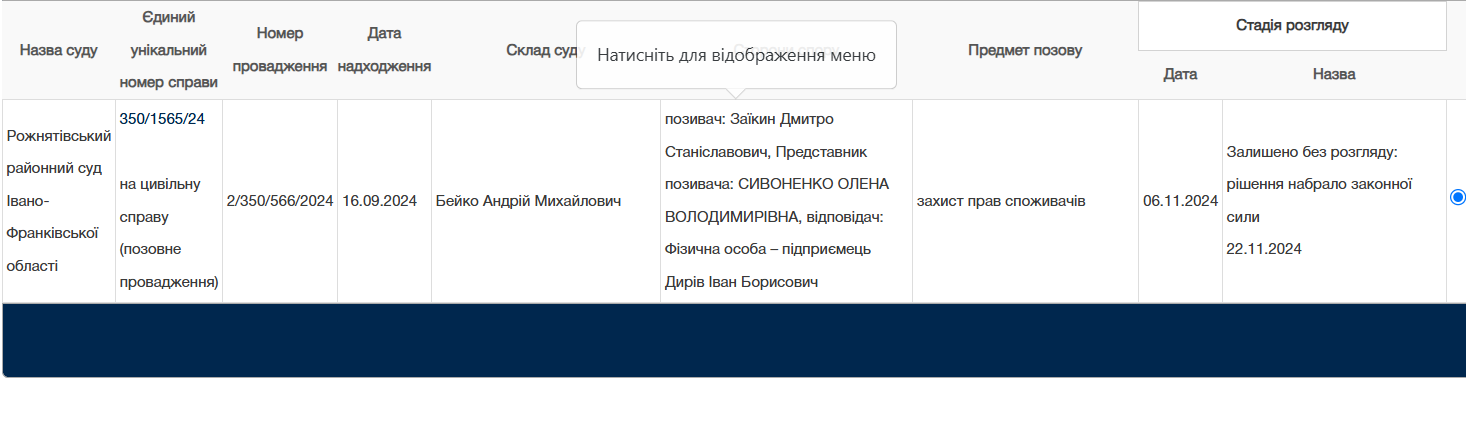Image resolution: width=1466 pixels, height=443 pixels.
Task: Click the 'Предмет позову' column header
Action: click(x=1024, y=50)
